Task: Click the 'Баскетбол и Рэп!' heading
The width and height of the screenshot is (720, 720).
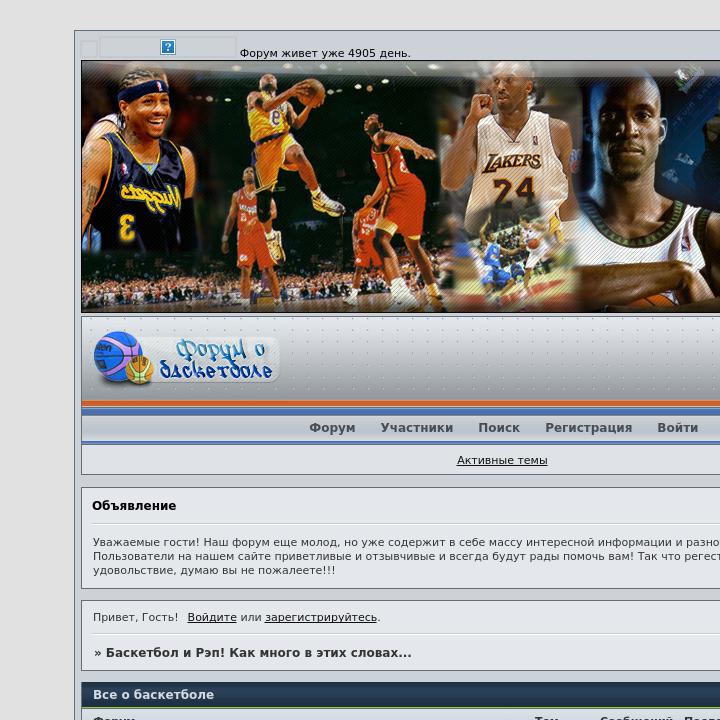Action: click(x=253, y=652)
